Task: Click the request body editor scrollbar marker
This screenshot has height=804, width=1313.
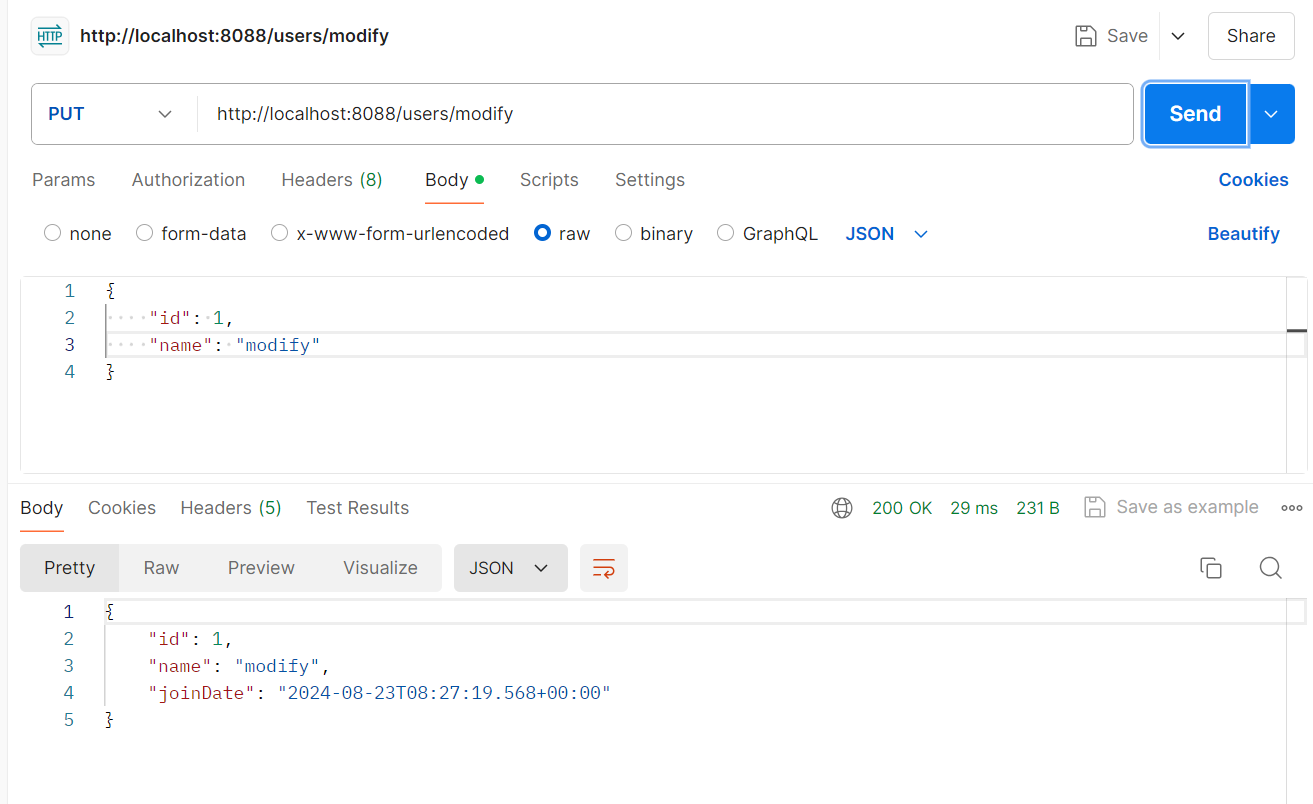Action: coord(1297,330)
